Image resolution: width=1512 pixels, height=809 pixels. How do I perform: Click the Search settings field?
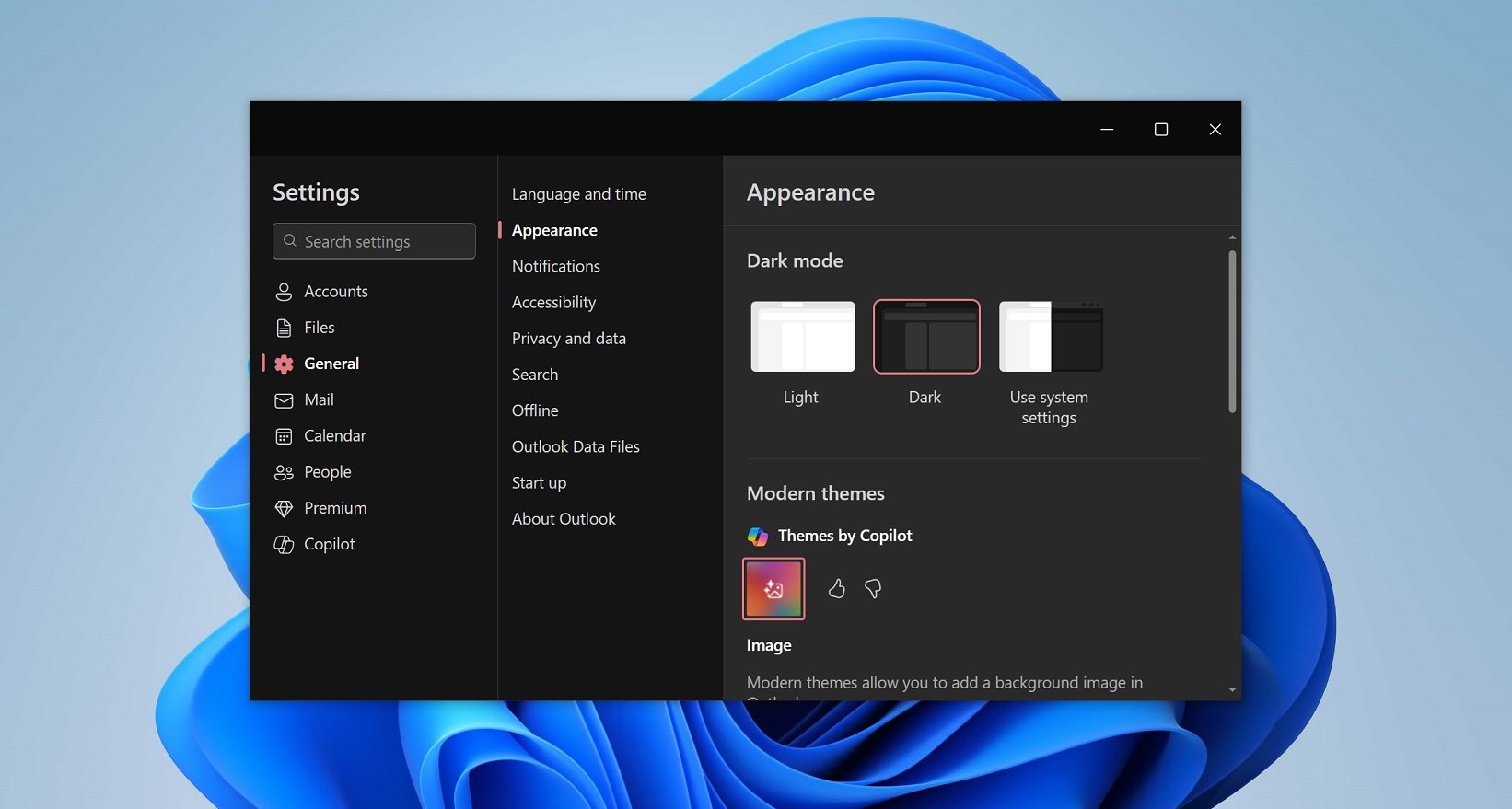374,241
